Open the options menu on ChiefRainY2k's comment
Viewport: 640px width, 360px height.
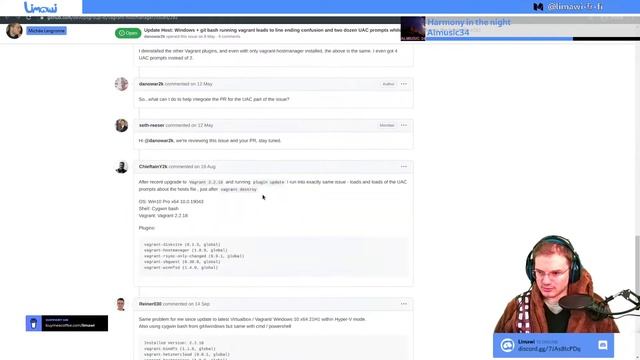tap(404, 167)
